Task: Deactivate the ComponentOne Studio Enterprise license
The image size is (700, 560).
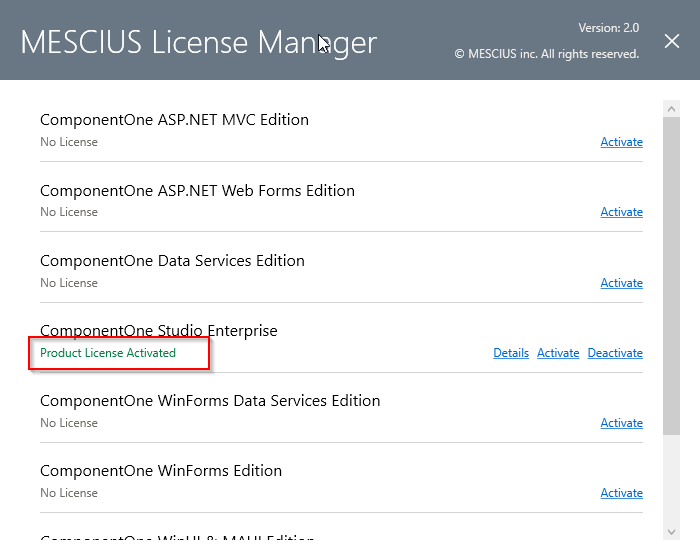Action: tap(615, 353)
